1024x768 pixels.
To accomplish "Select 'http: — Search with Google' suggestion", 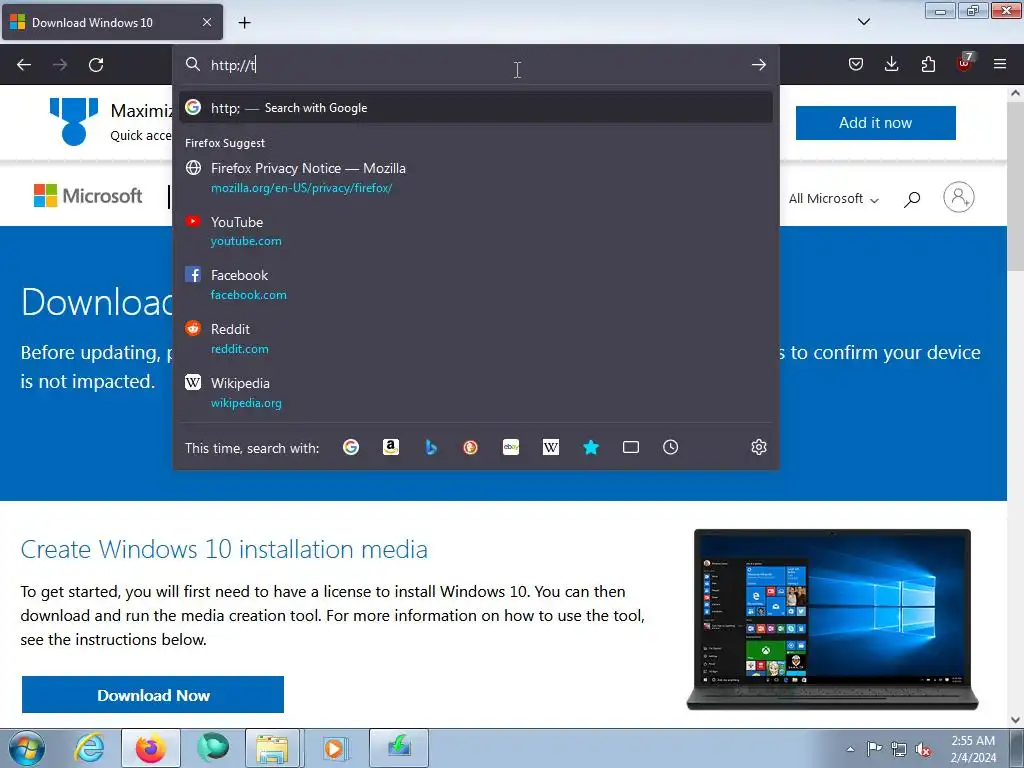I will coord(476,108).
